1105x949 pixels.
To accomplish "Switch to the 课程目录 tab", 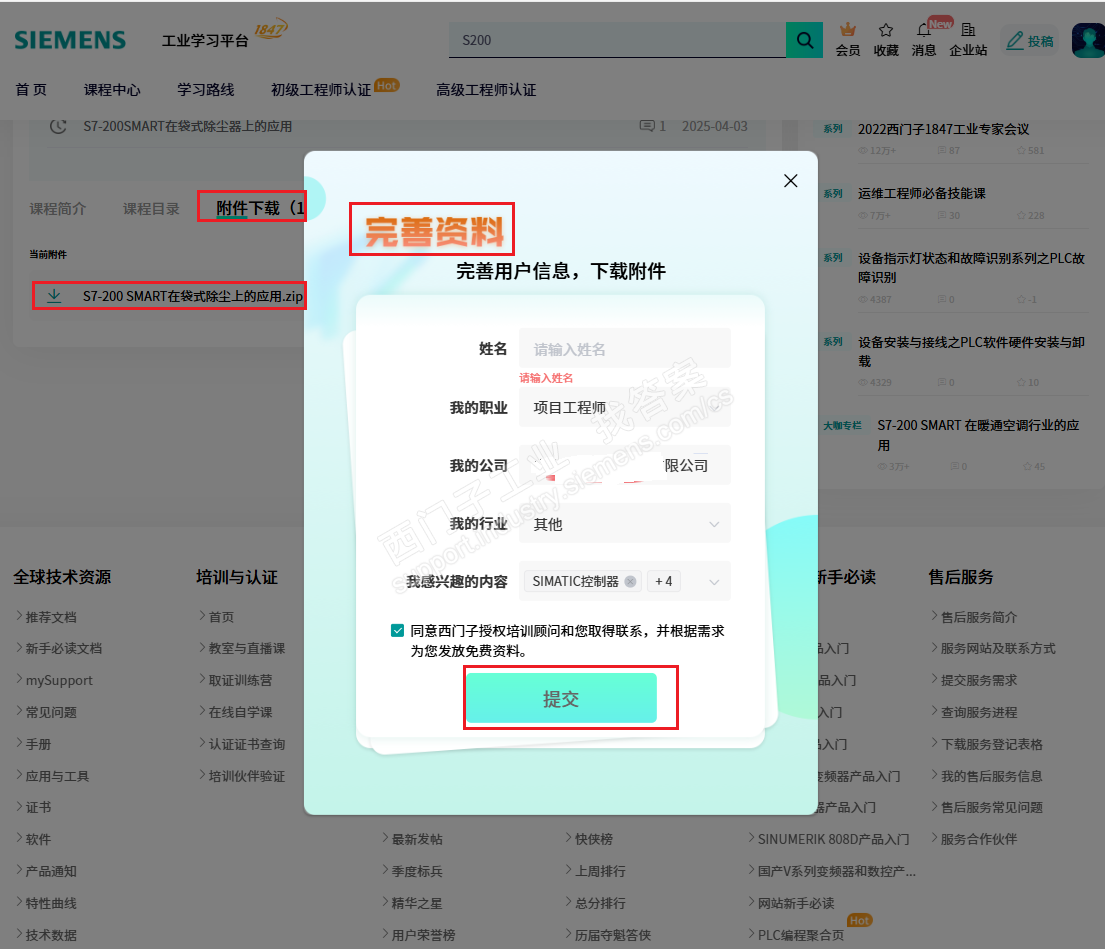I will 151,209.
